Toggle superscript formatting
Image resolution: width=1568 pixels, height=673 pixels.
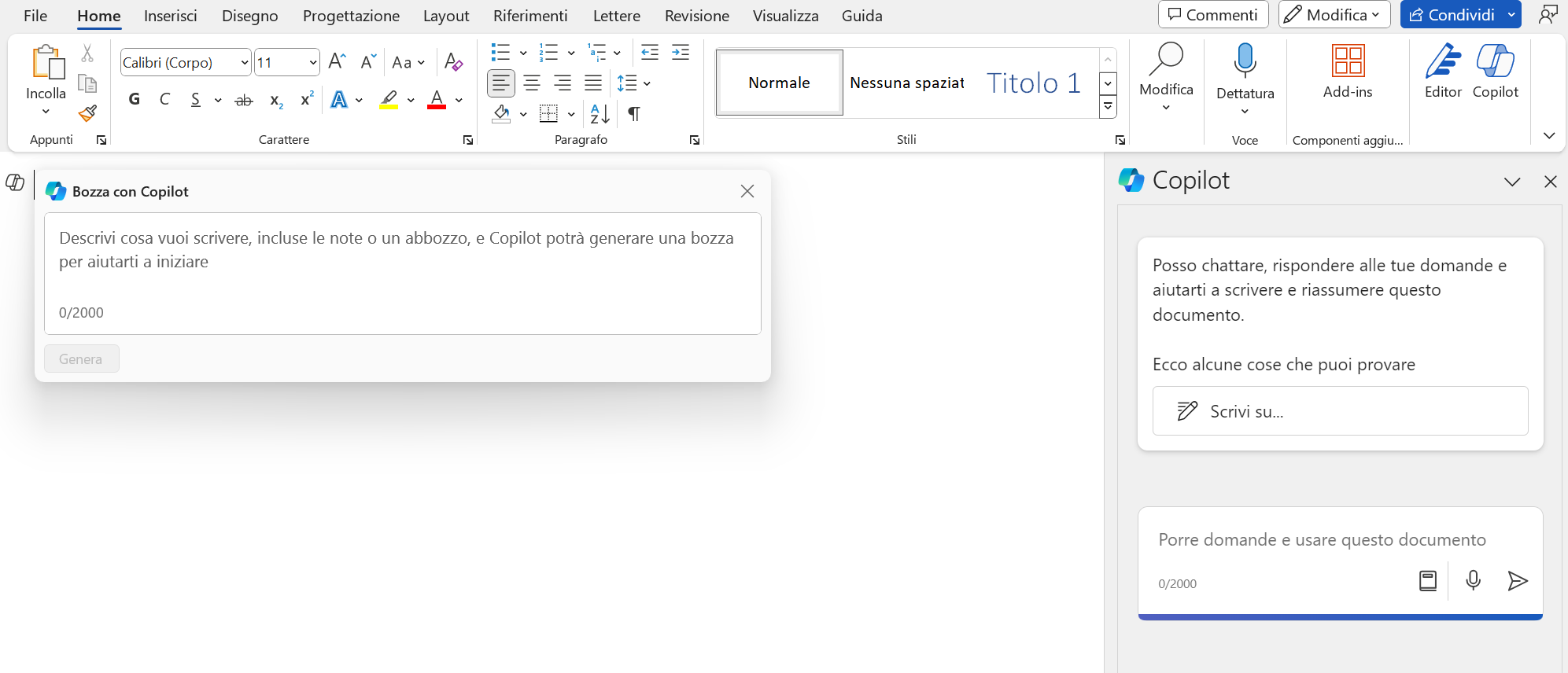pyautogui.click(x=307, y=98)
